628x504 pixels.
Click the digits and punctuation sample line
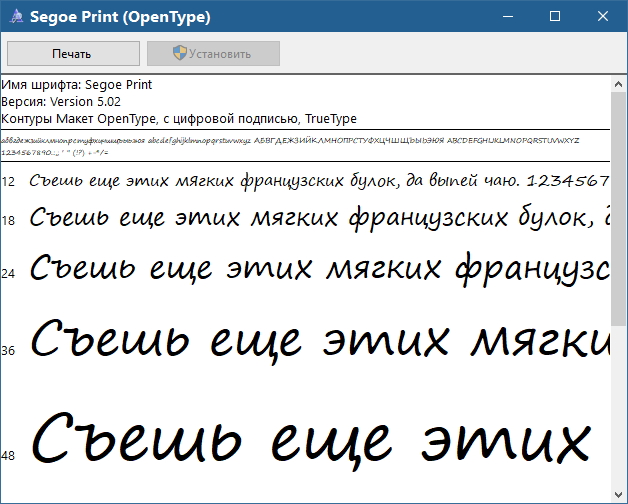coord(55,153)
